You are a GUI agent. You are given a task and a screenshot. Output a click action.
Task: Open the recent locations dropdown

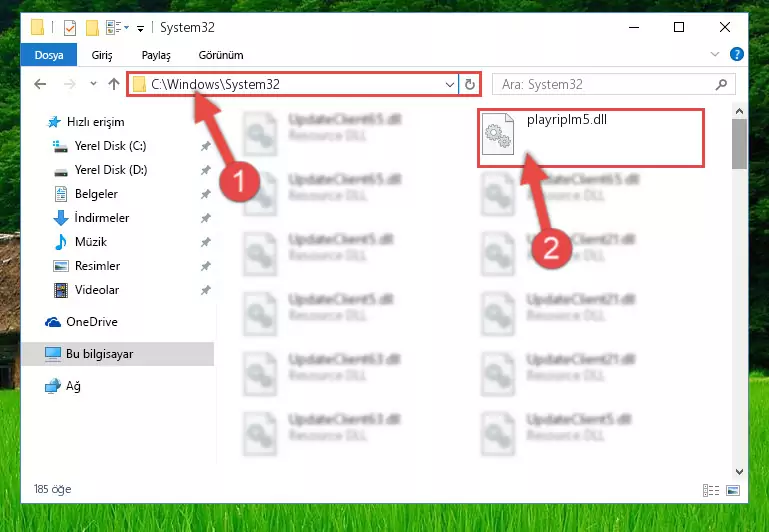tap(93, 84)
